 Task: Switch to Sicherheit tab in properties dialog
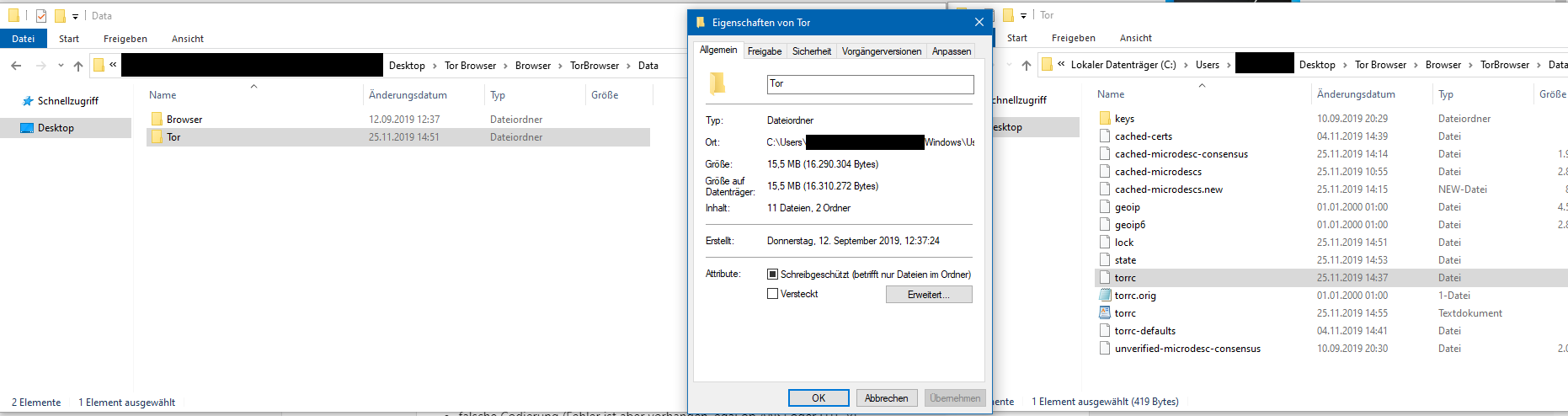pyautogui.click(x=812, y=51)
